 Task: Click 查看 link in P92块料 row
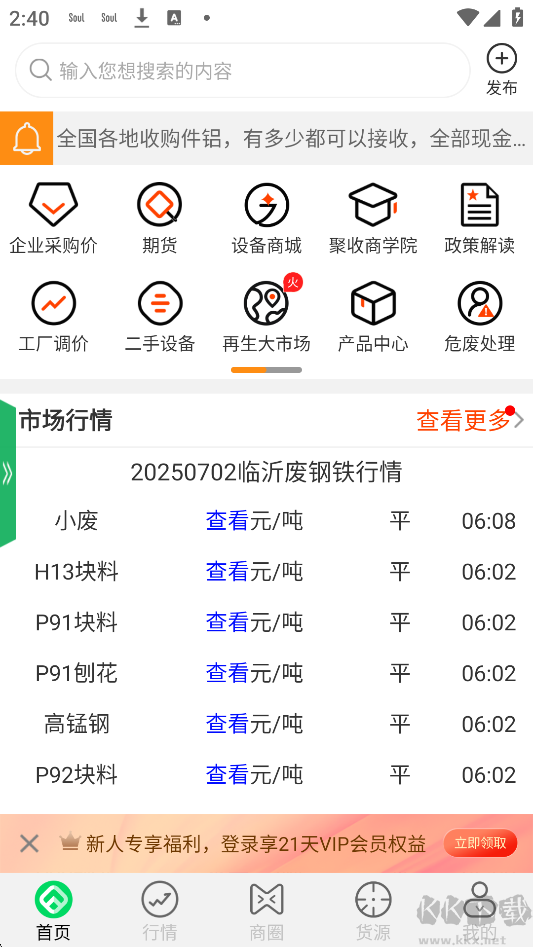(227, 774)
